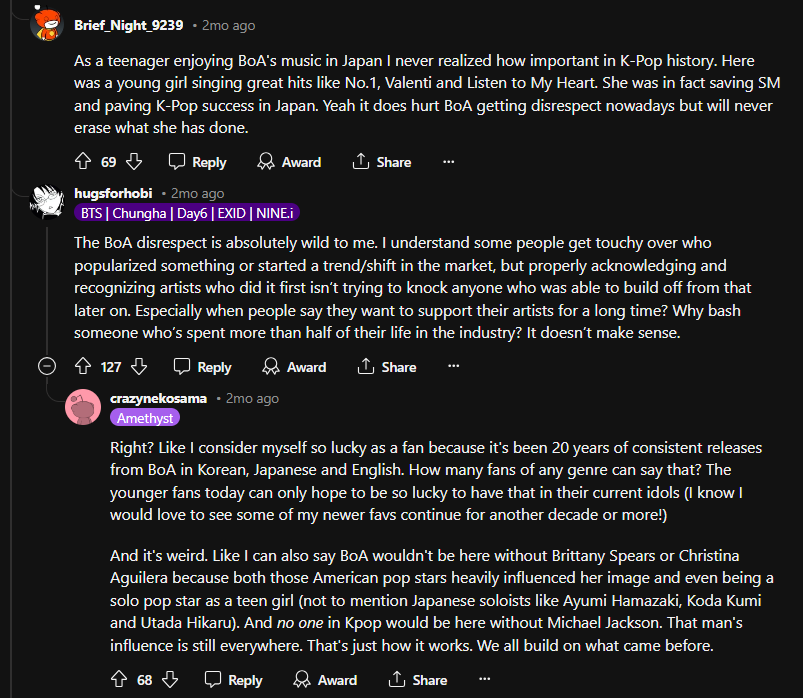Reply to hugsforhobi's comment
This screenshot has height=698, width=803.
tap(202, 366)
